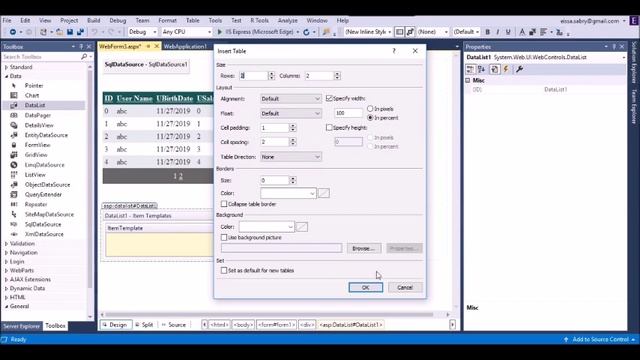The height and width of the screenshot is (360, 640).
Task: Check Collapse table border
Action: 224,204
